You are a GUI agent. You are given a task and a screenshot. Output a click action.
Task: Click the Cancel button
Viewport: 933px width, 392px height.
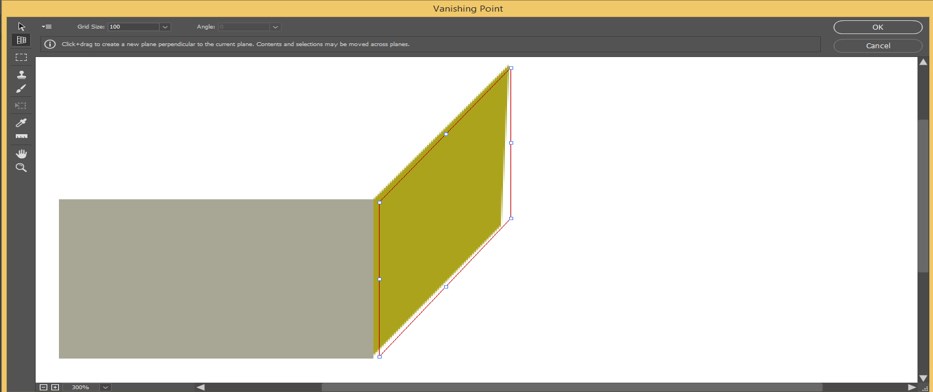click(878, 46)
